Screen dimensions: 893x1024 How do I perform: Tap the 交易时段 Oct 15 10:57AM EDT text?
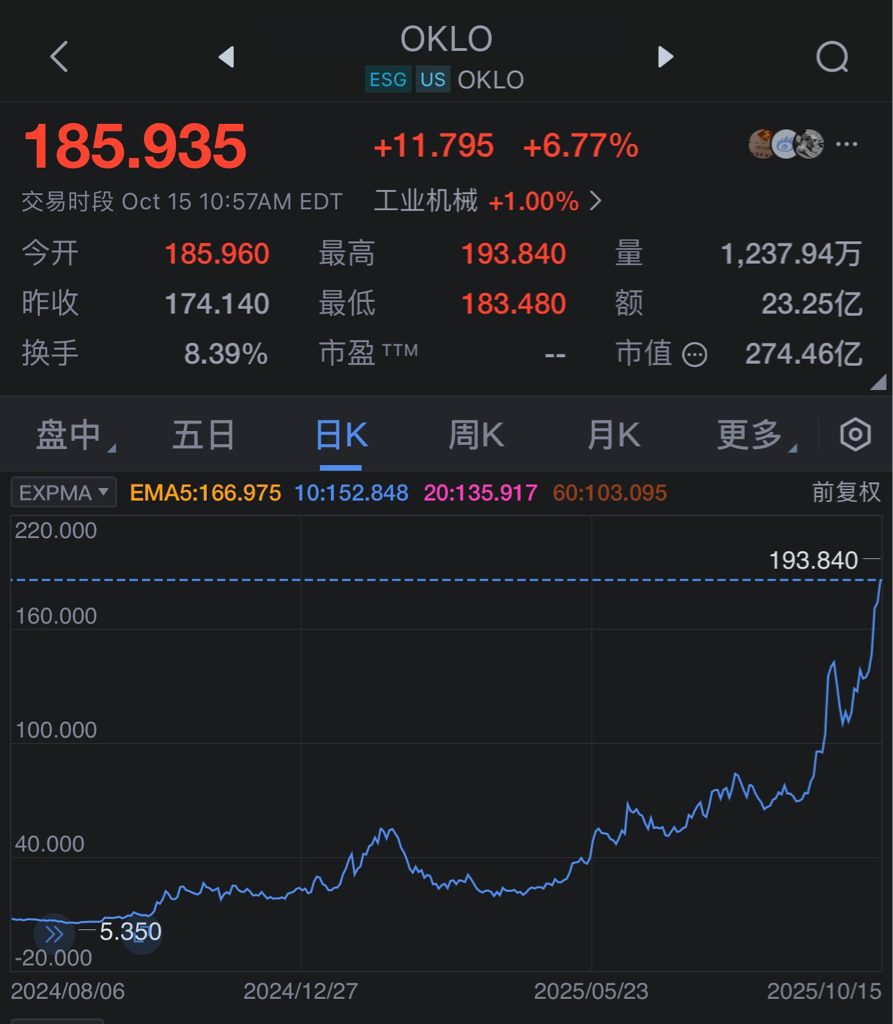[182, 201]
